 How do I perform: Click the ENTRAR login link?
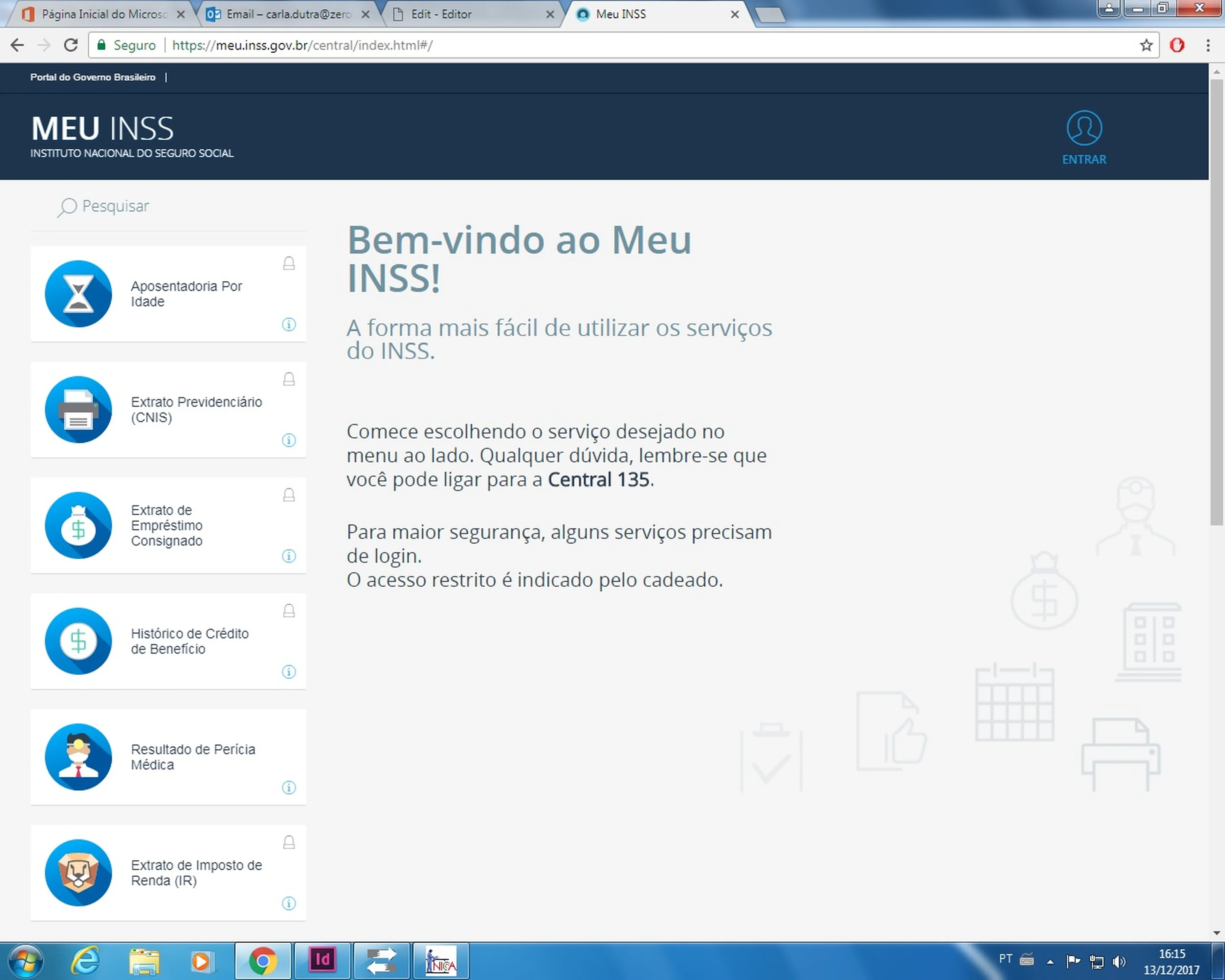(1084, 160)
